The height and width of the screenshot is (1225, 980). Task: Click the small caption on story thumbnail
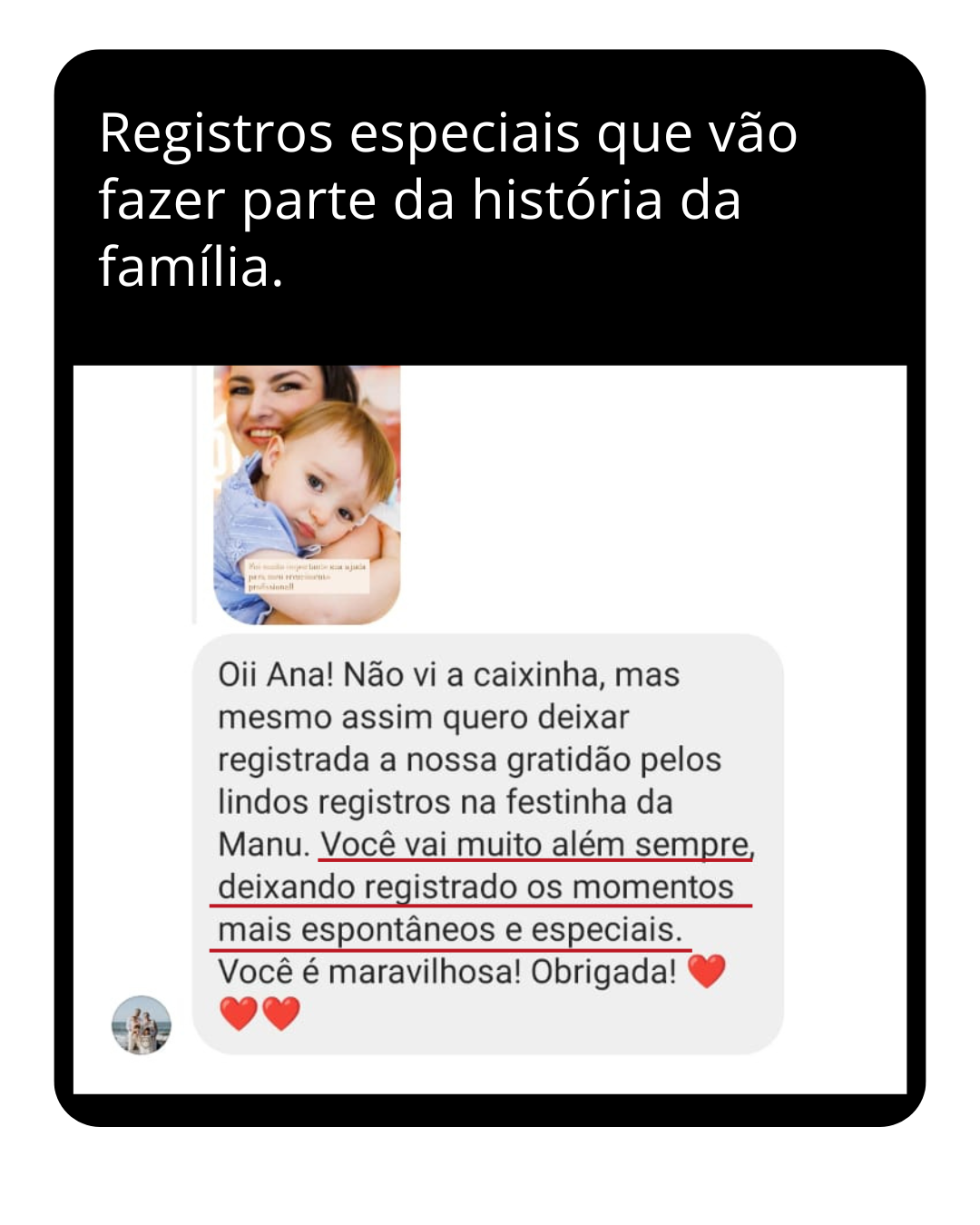pos(307,576)
